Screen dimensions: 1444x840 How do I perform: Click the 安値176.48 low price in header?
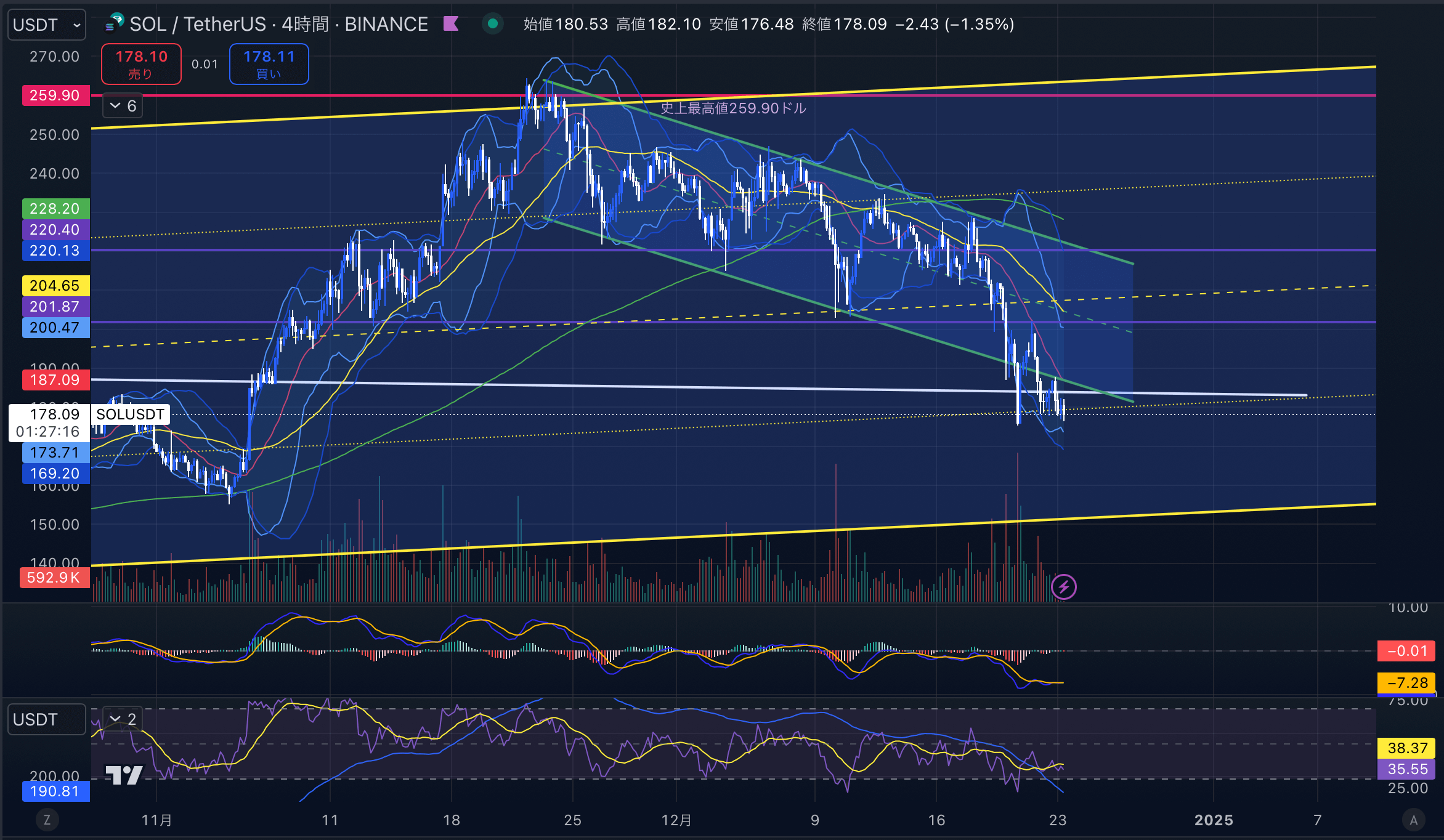coord(752,24)
